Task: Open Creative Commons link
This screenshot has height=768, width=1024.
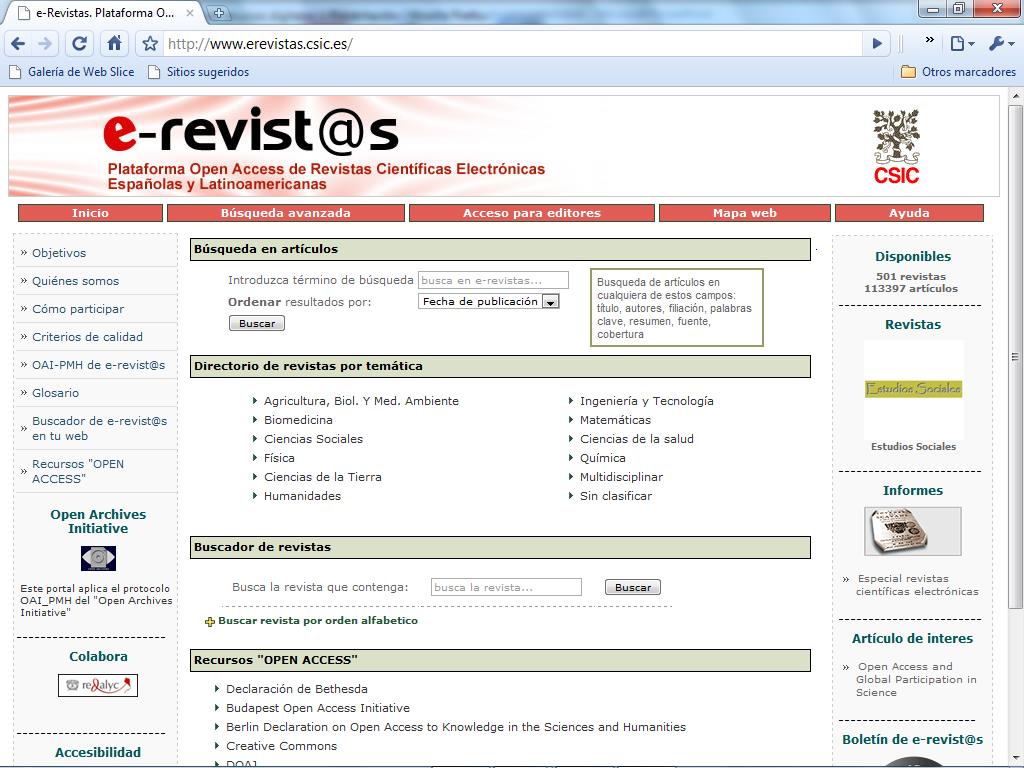Action: point(281,746)
